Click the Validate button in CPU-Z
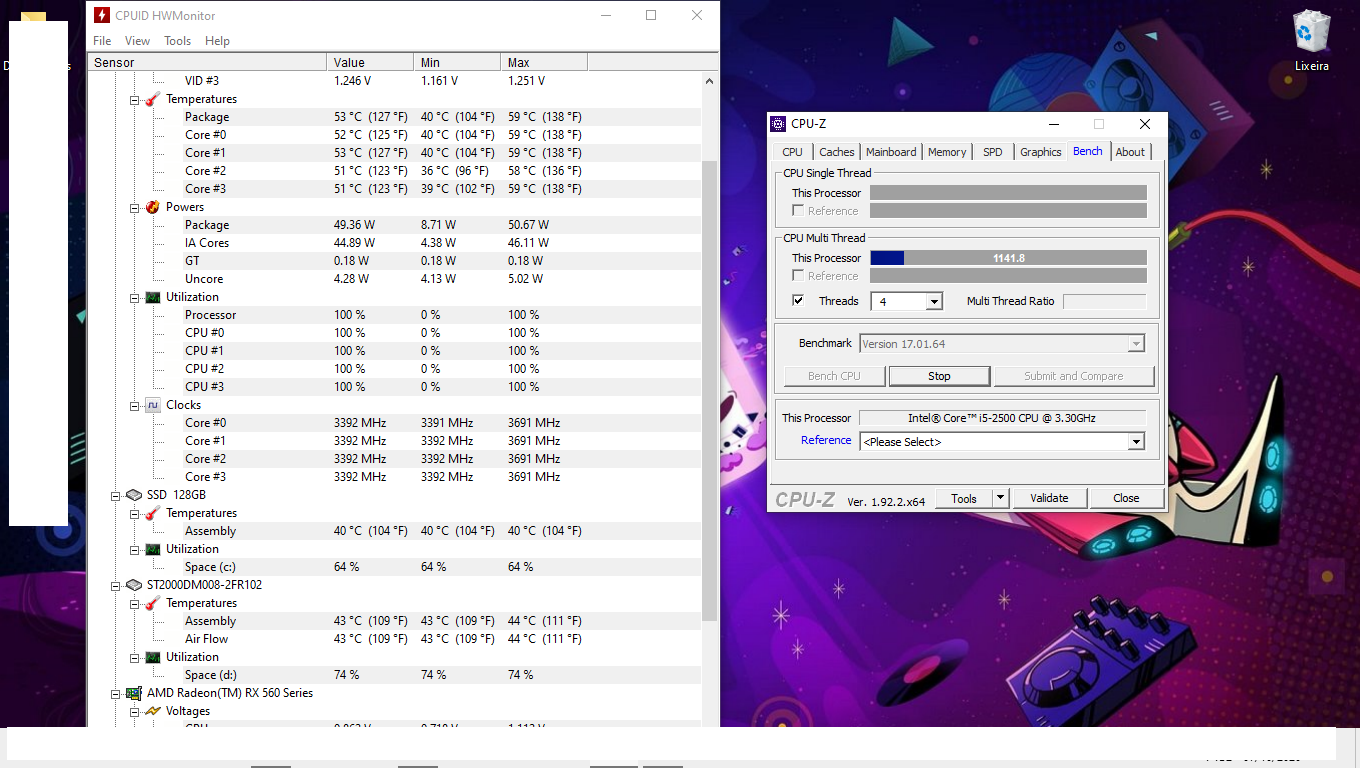The width and height of the screenshot is (1360, 768). point(1049,498)
